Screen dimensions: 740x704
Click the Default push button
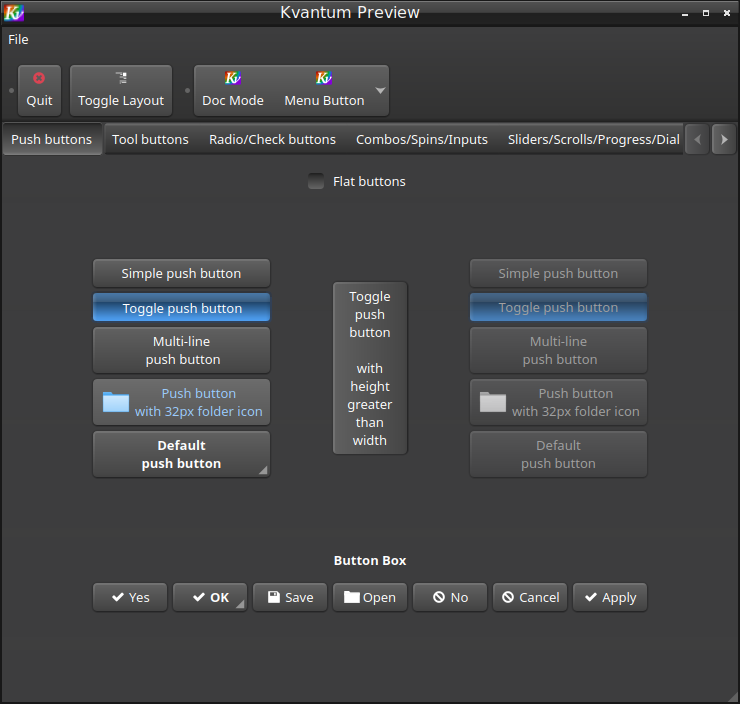(x=181, y=454)
